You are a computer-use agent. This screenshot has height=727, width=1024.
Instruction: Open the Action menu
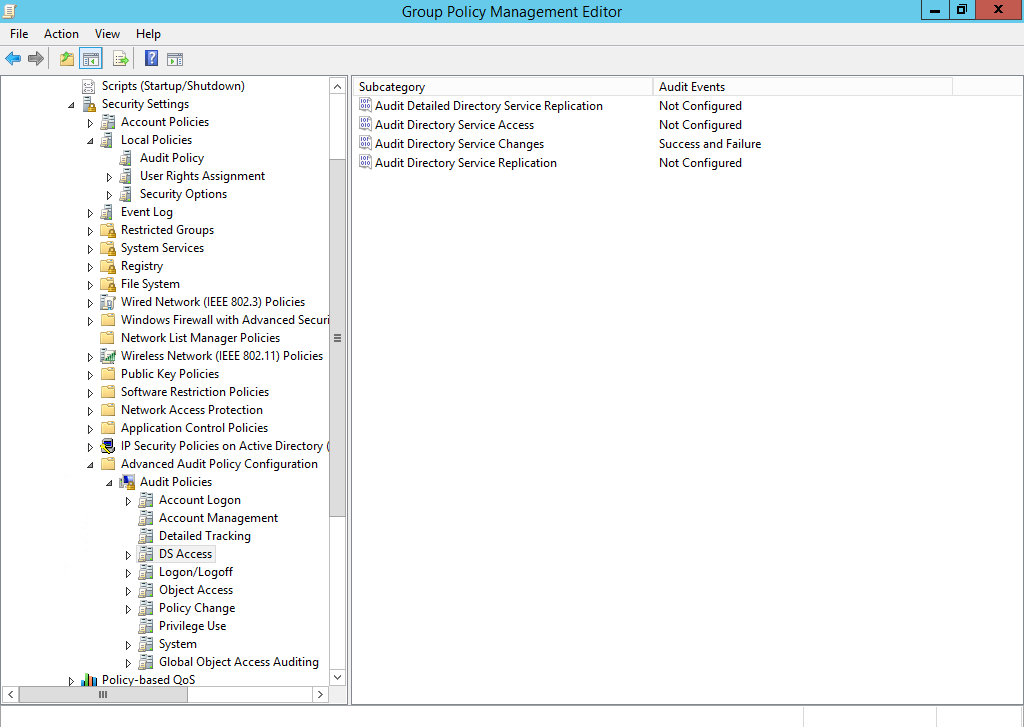coord(61,34)
